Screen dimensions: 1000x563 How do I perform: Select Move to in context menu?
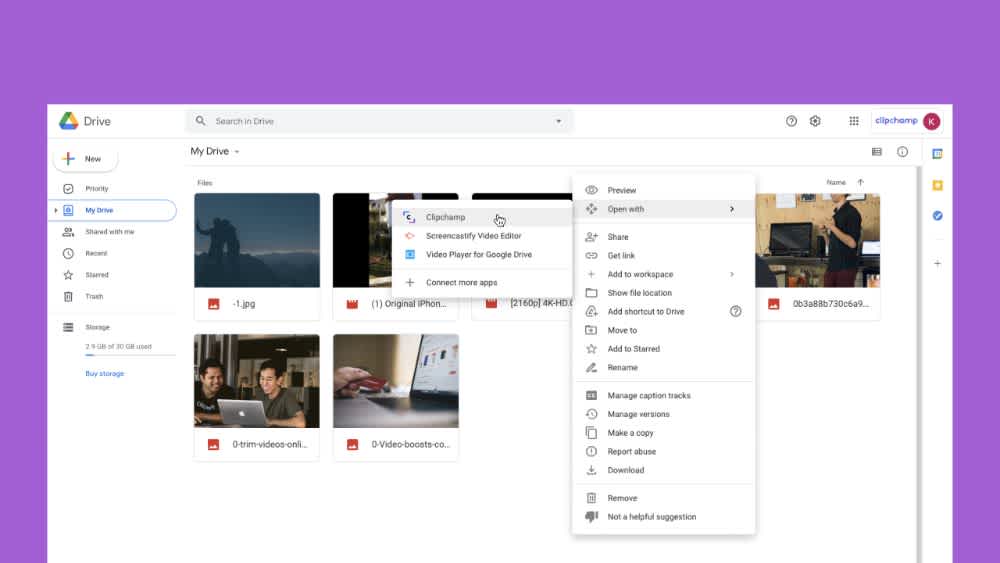pos(663,330)
